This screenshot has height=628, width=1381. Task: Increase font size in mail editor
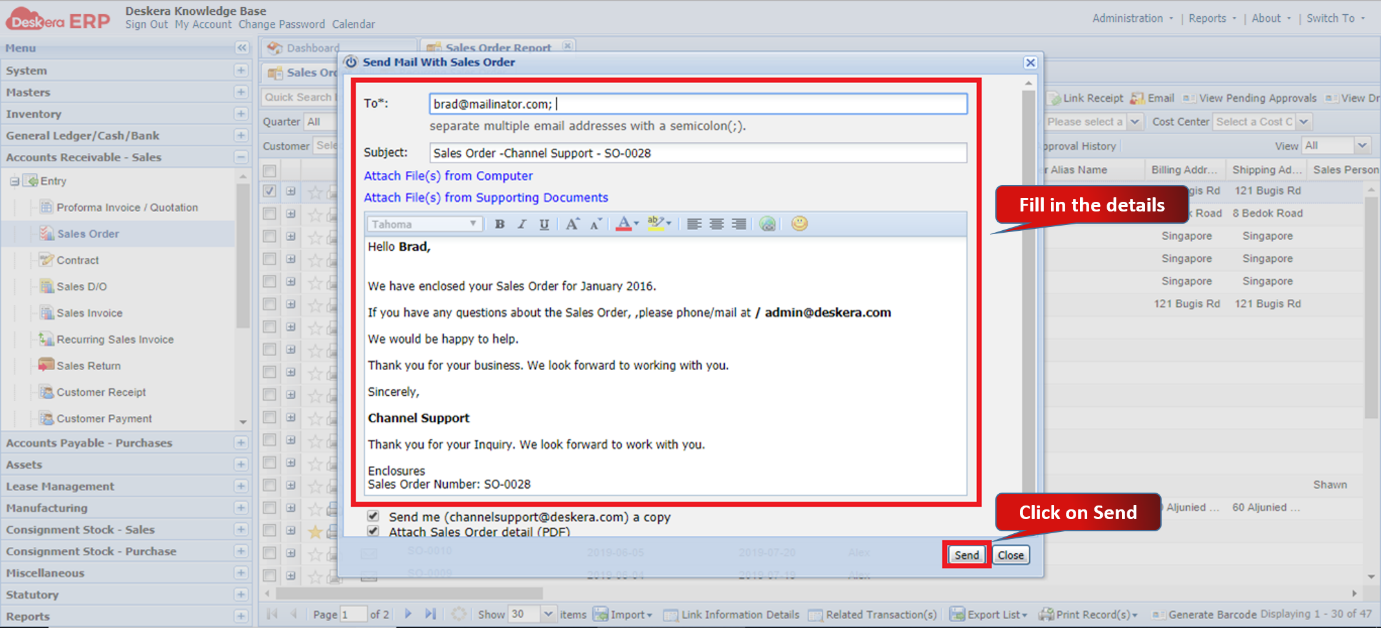click(x=573, y=224)
